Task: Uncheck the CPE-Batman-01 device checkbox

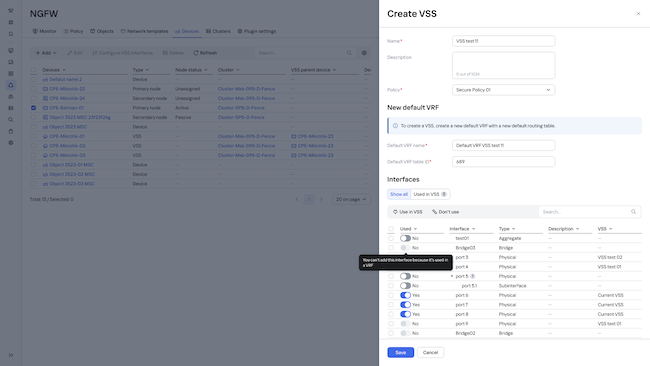Action: click(34, 108)
